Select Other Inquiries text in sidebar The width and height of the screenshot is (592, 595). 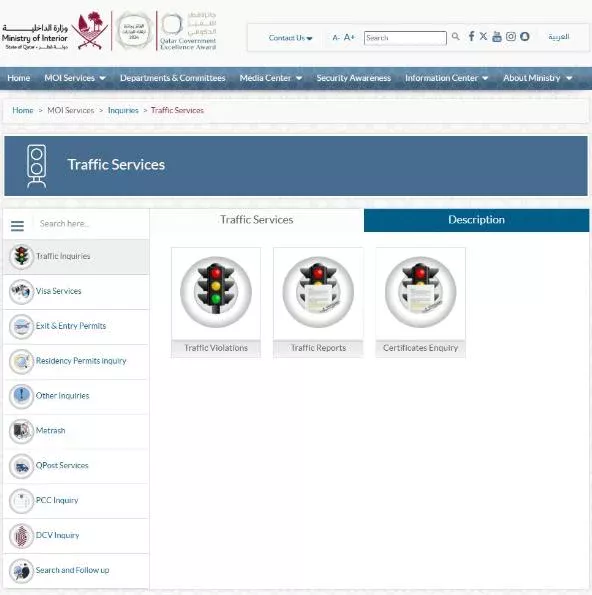[x=63, y=396]
